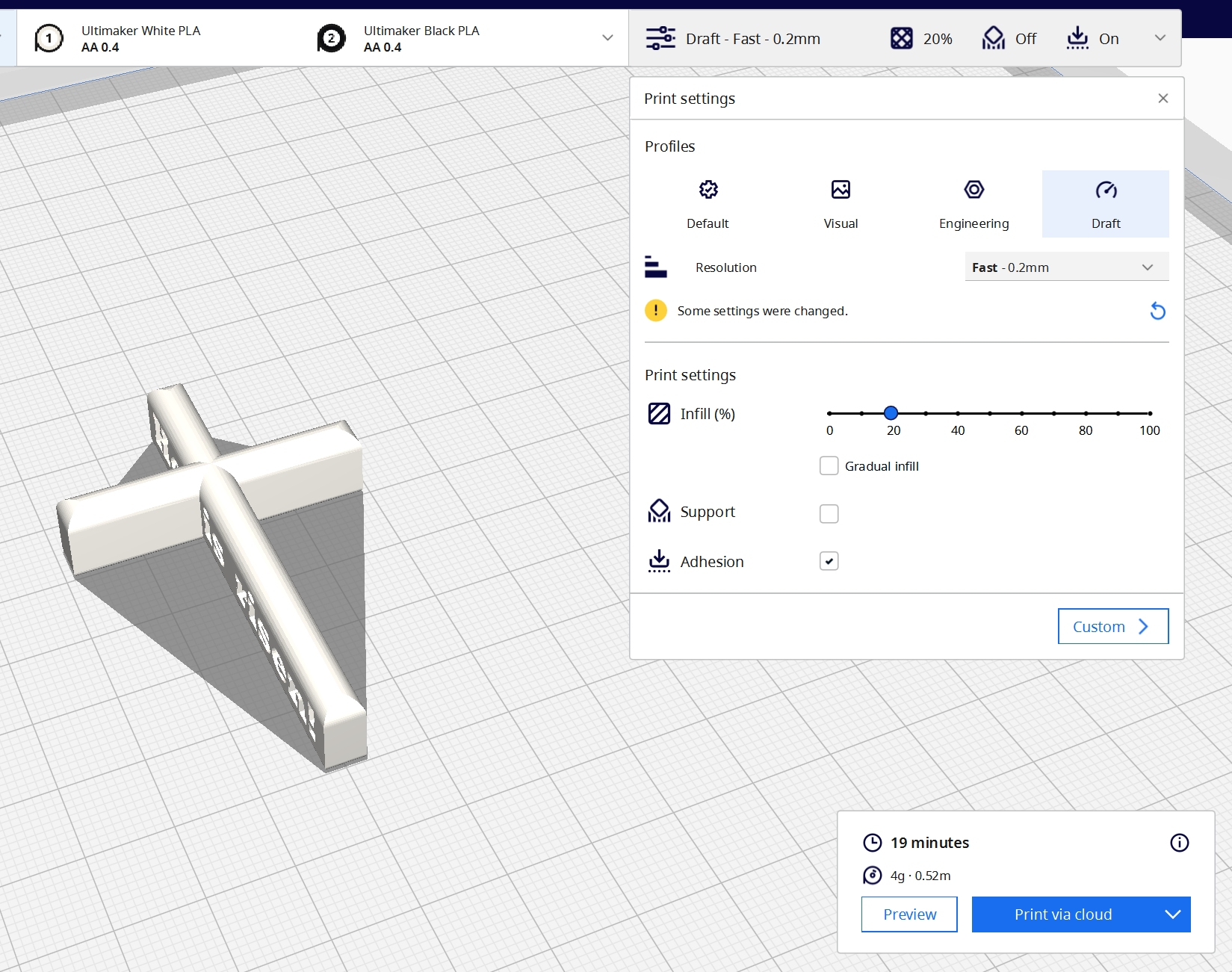This screenshot has width=1232, height=972.
Task: Open Custom print settings
Action: pyautogui.click(x=1113, y=626)
